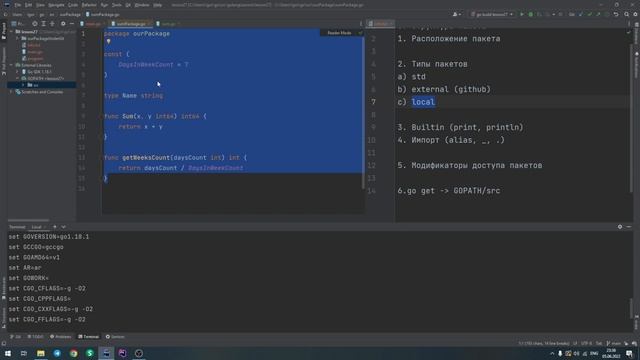Hide the Project tool window

(x=72, y=24)
